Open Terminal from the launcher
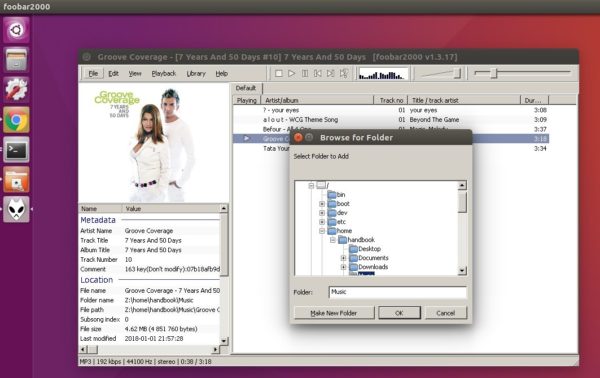Image resolution: width=600 pixels, height=378 pixels. point(16,150)
